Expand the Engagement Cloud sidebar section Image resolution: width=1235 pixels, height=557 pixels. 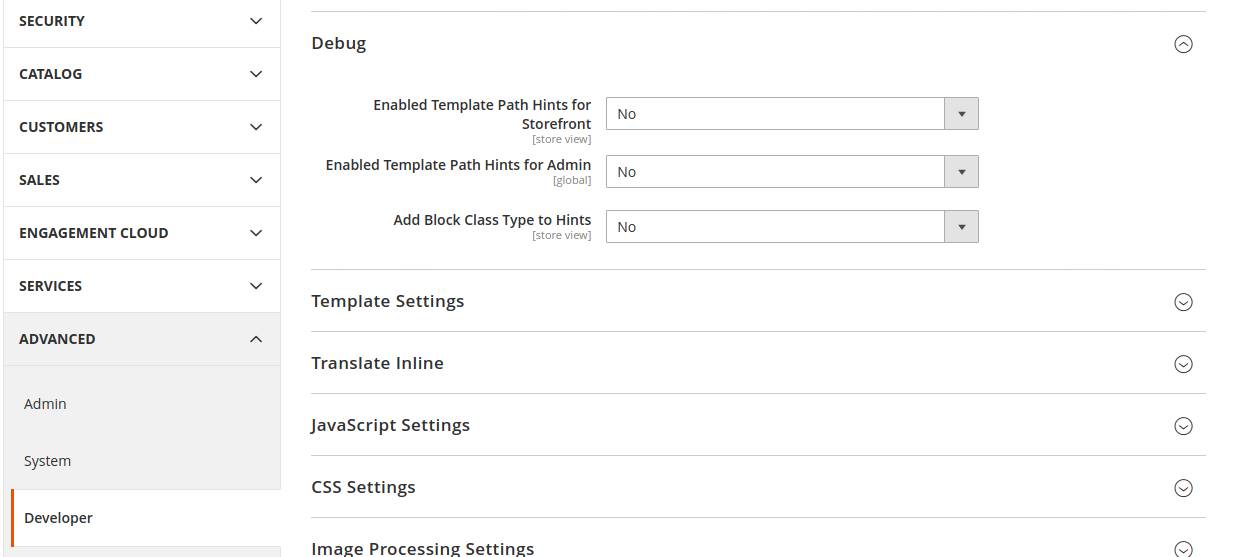tap(142, 233)
